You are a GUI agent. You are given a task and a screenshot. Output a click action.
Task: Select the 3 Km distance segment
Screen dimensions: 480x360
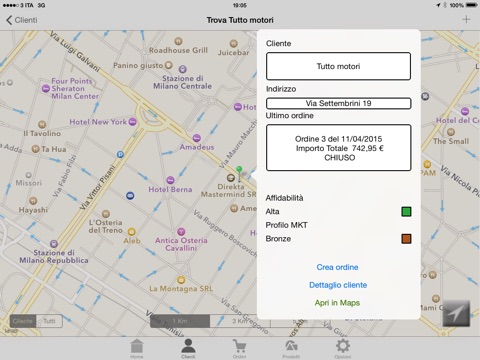(x=240, y=321)
